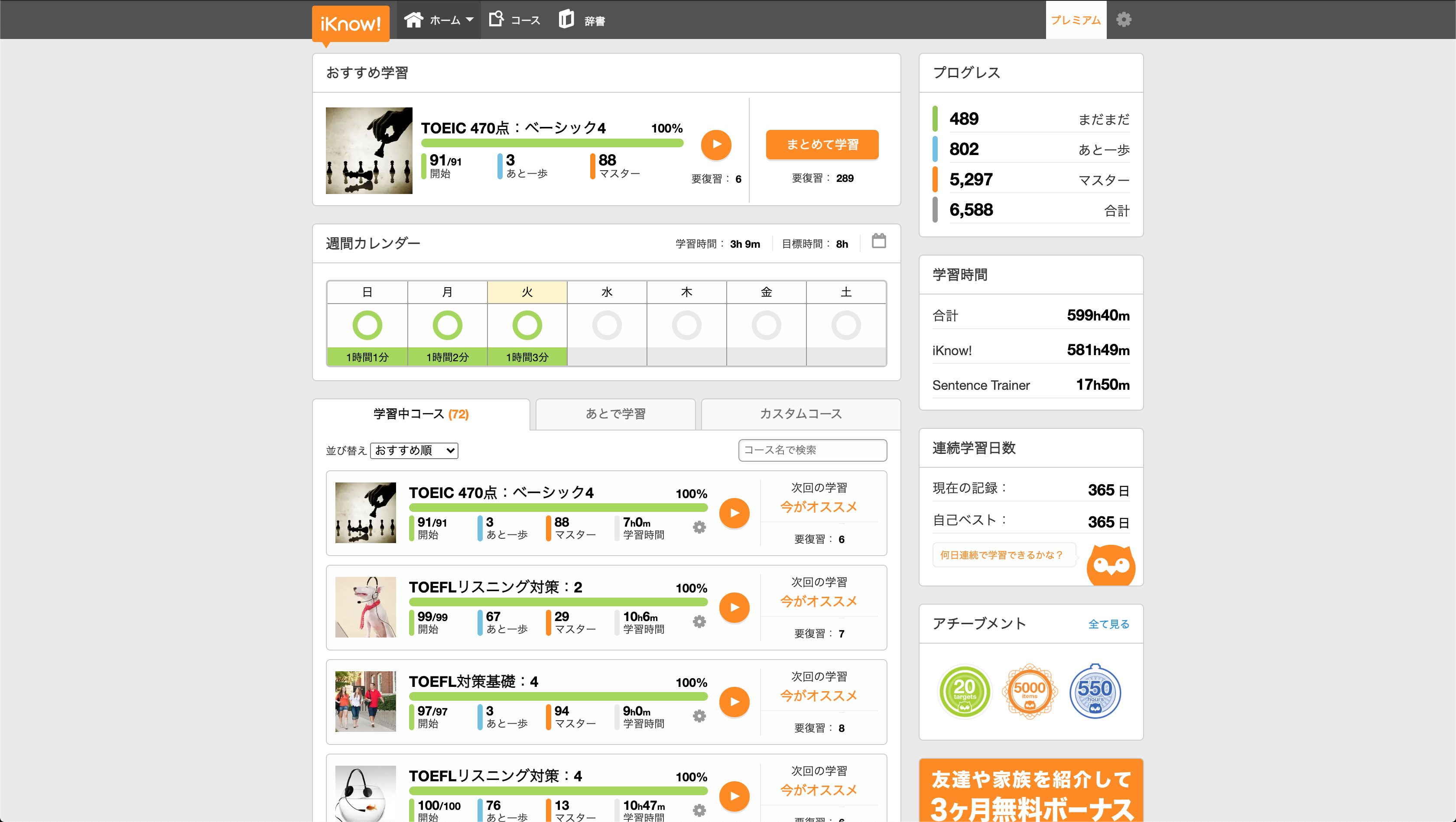Select Friday 金 empty circle
This screenshot has width=1456, height=822.
pyautogui.click(x=767, y=325)
